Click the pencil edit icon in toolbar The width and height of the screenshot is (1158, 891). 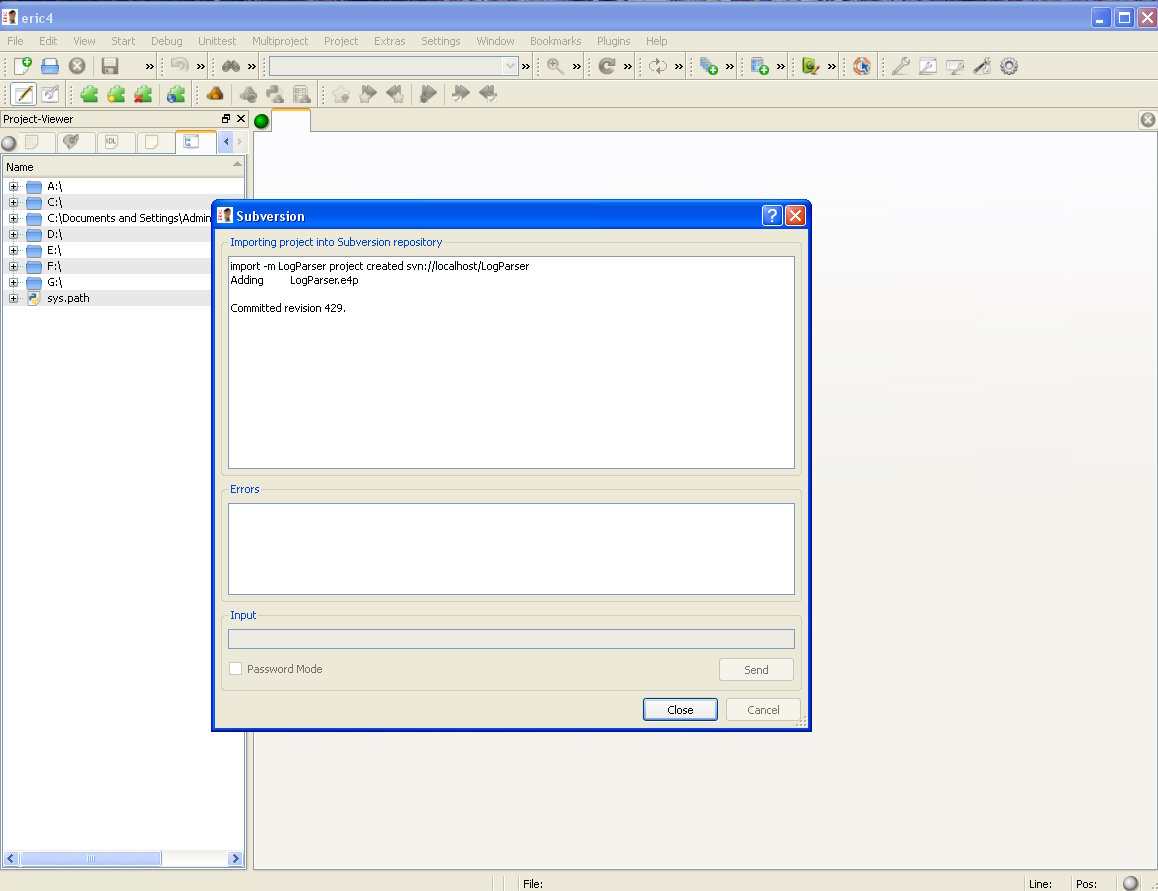point(23,94)
